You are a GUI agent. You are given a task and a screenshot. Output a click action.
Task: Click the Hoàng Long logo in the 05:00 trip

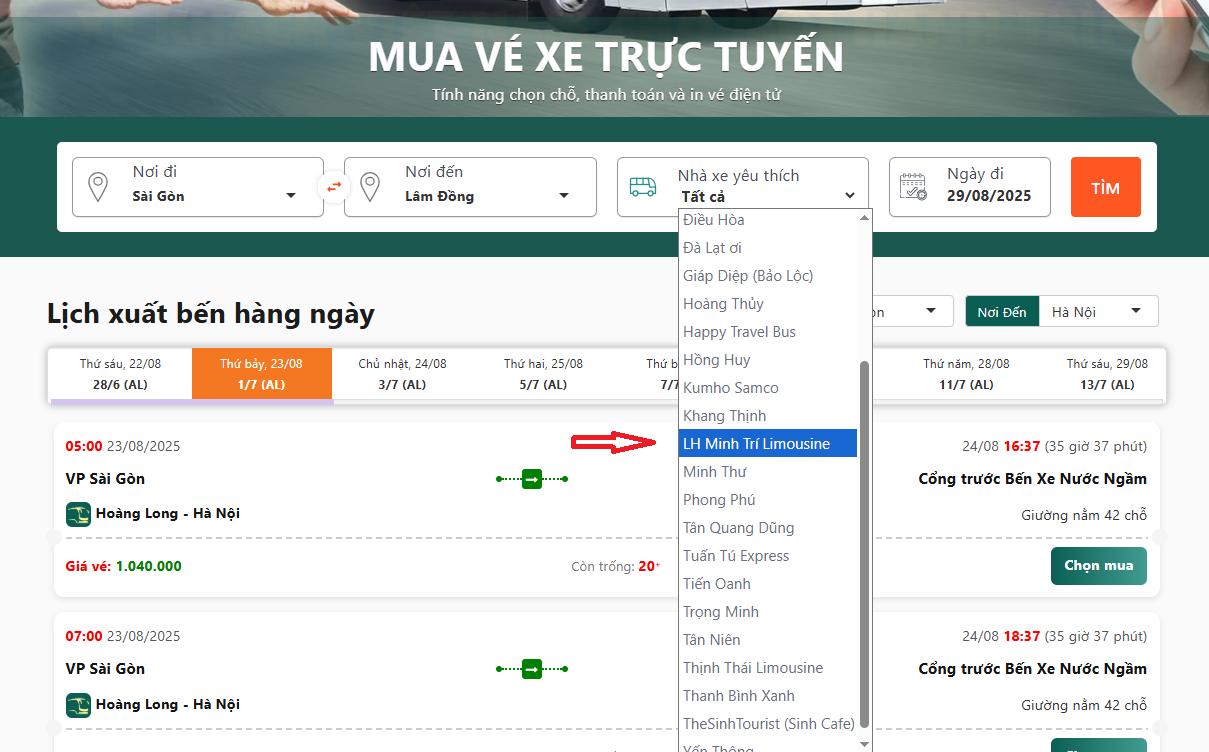click(78, 514)
